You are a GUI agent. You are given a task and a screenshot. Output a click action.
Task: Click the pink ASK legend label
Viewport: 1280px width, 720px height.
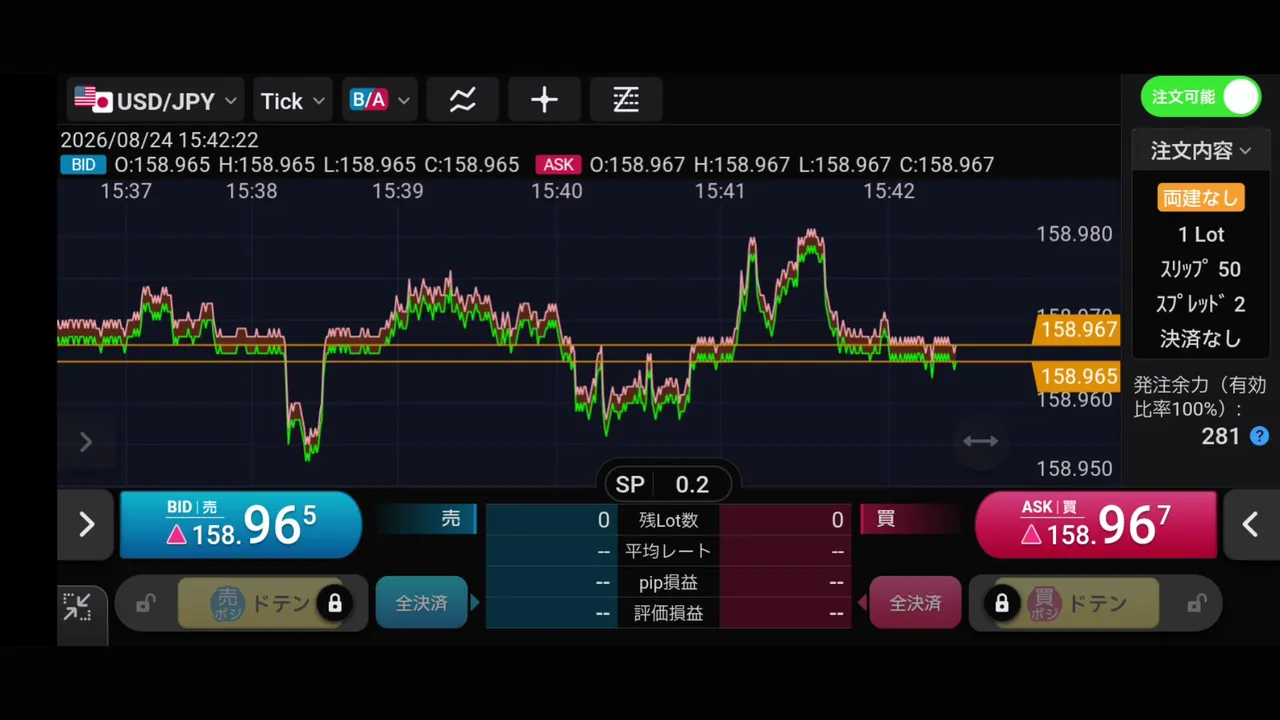pos(558,165)
